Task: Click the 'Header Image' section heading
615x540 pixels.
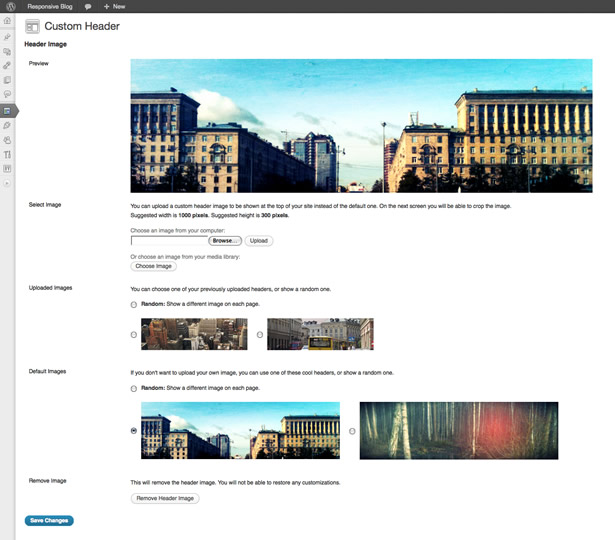Action: pos(45,44)
